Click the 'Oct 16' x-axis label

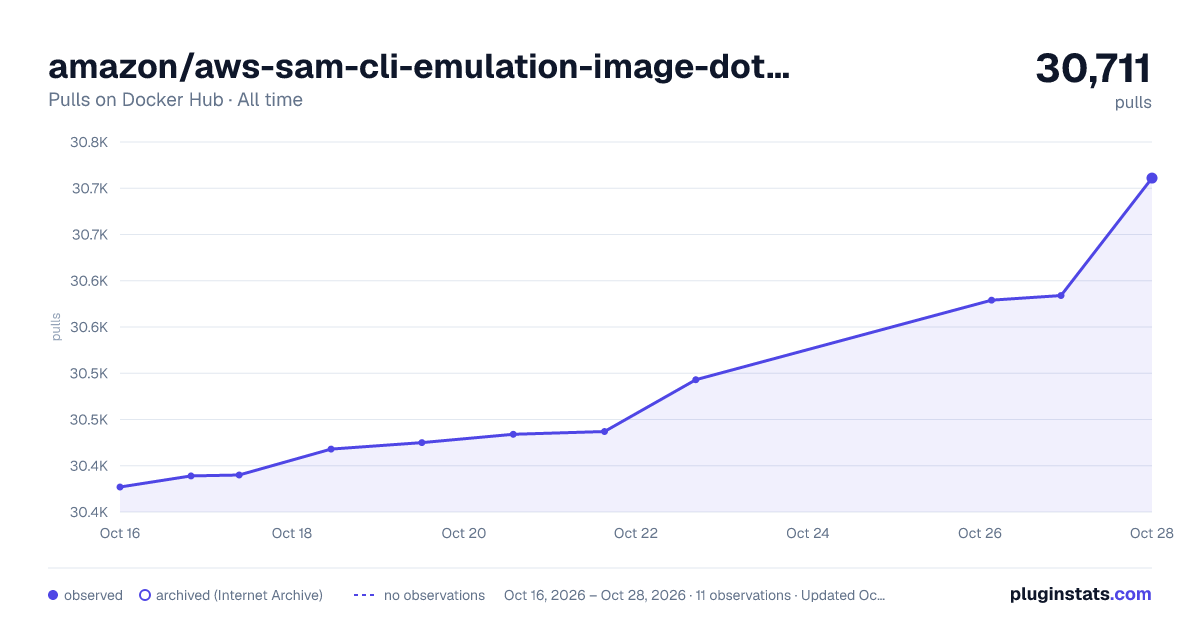pyautogui.click(x=120, y=533)
